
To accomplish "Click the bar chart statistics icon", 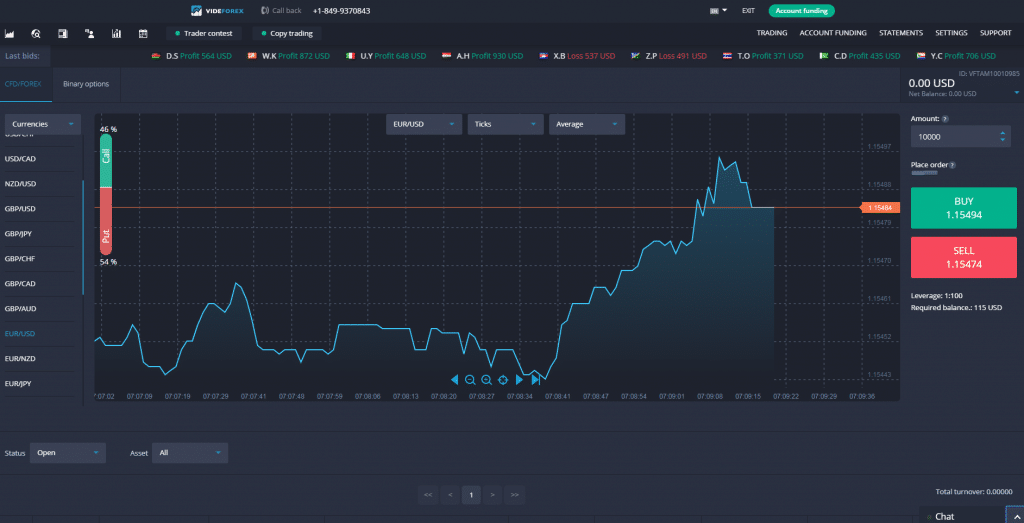I will point(117,33).
